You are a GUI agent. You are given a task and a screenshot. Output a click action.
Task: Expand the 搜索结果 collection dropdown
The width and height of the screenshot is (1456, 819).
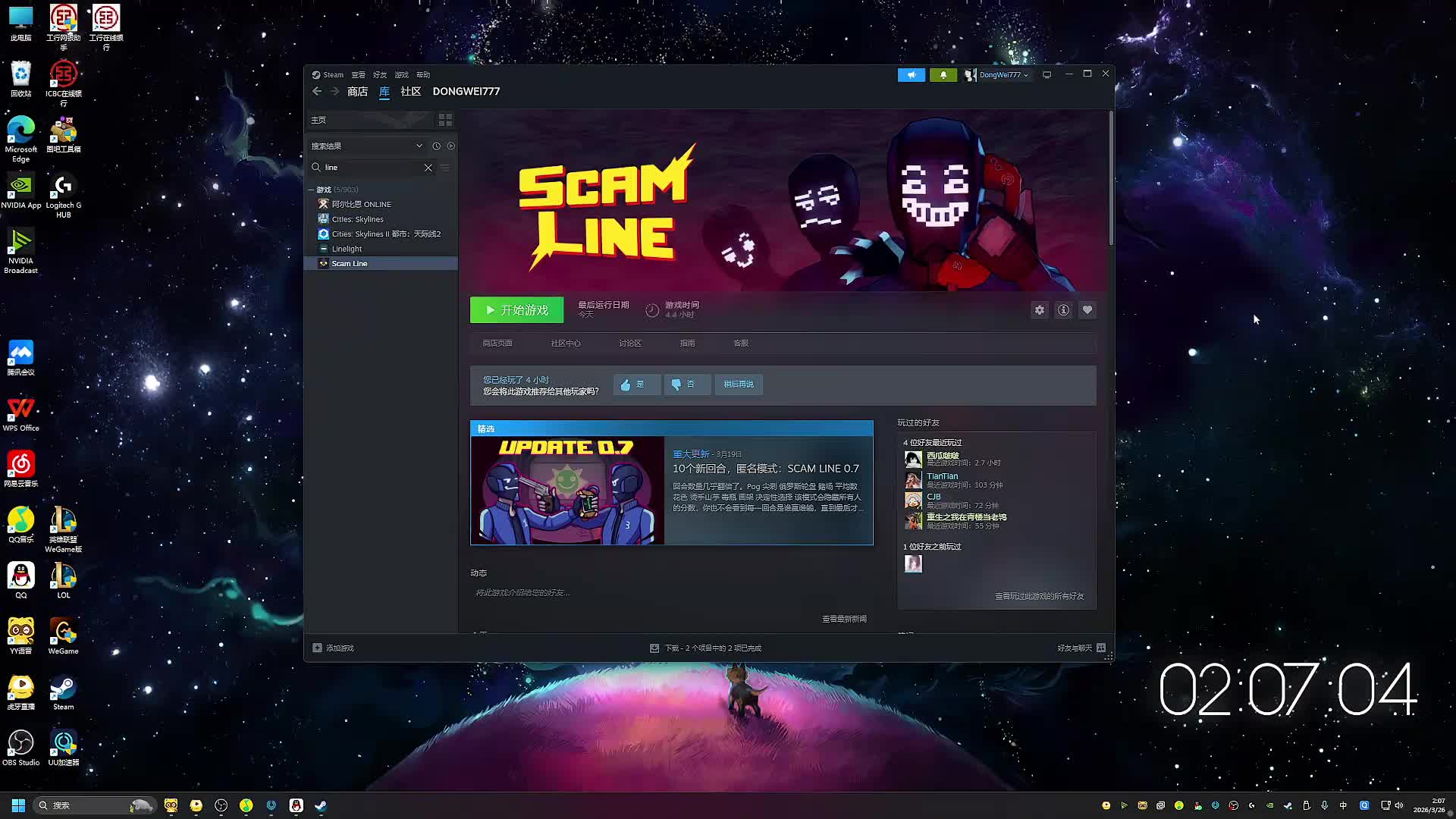419,146
